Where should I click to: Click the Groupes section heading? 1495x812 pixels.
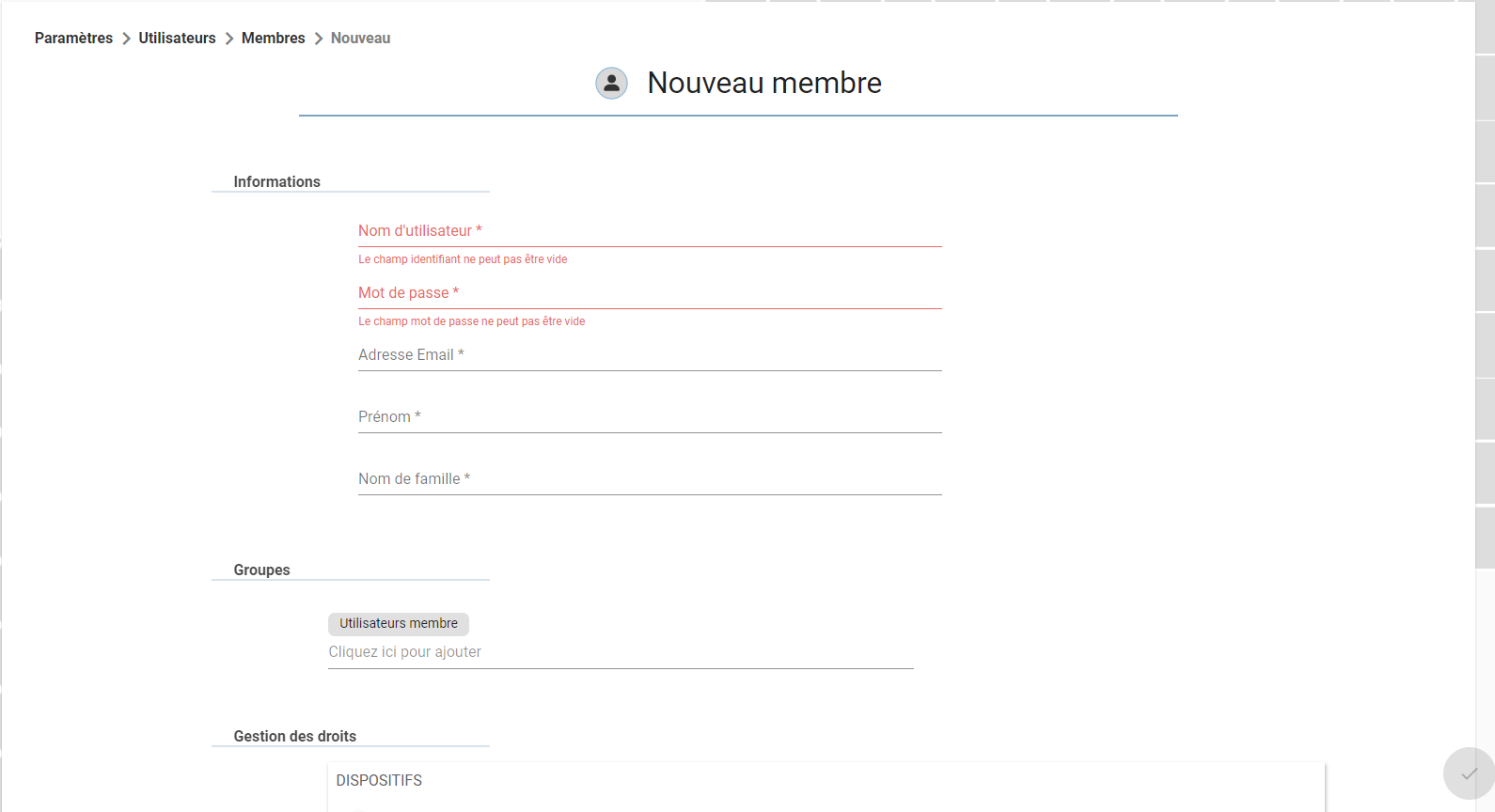(261, 570)
